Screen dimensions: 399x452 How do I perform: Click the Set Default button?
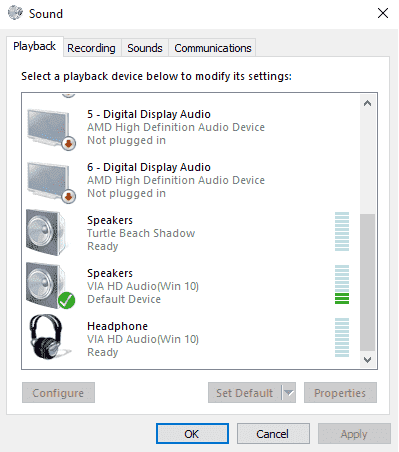click(245, 393)
